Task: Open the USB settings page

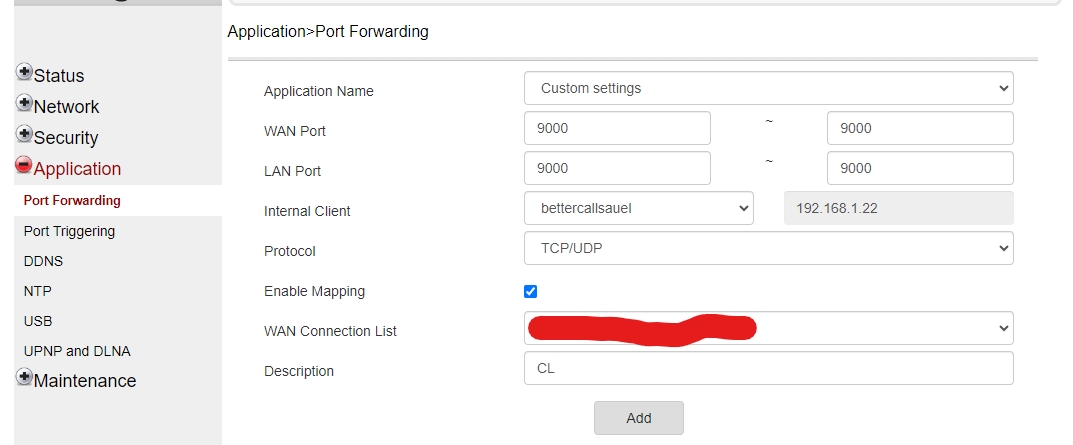Action: click(38, 321)
